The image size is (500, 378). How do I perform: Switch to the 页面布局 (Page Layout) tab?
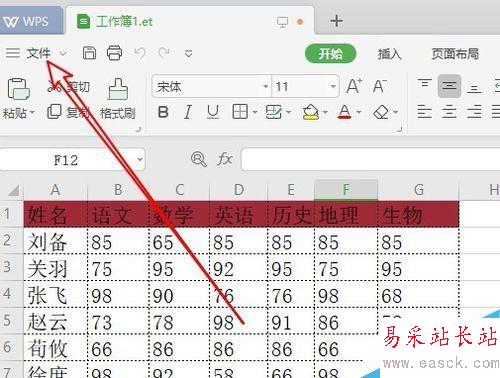[455, 53]
